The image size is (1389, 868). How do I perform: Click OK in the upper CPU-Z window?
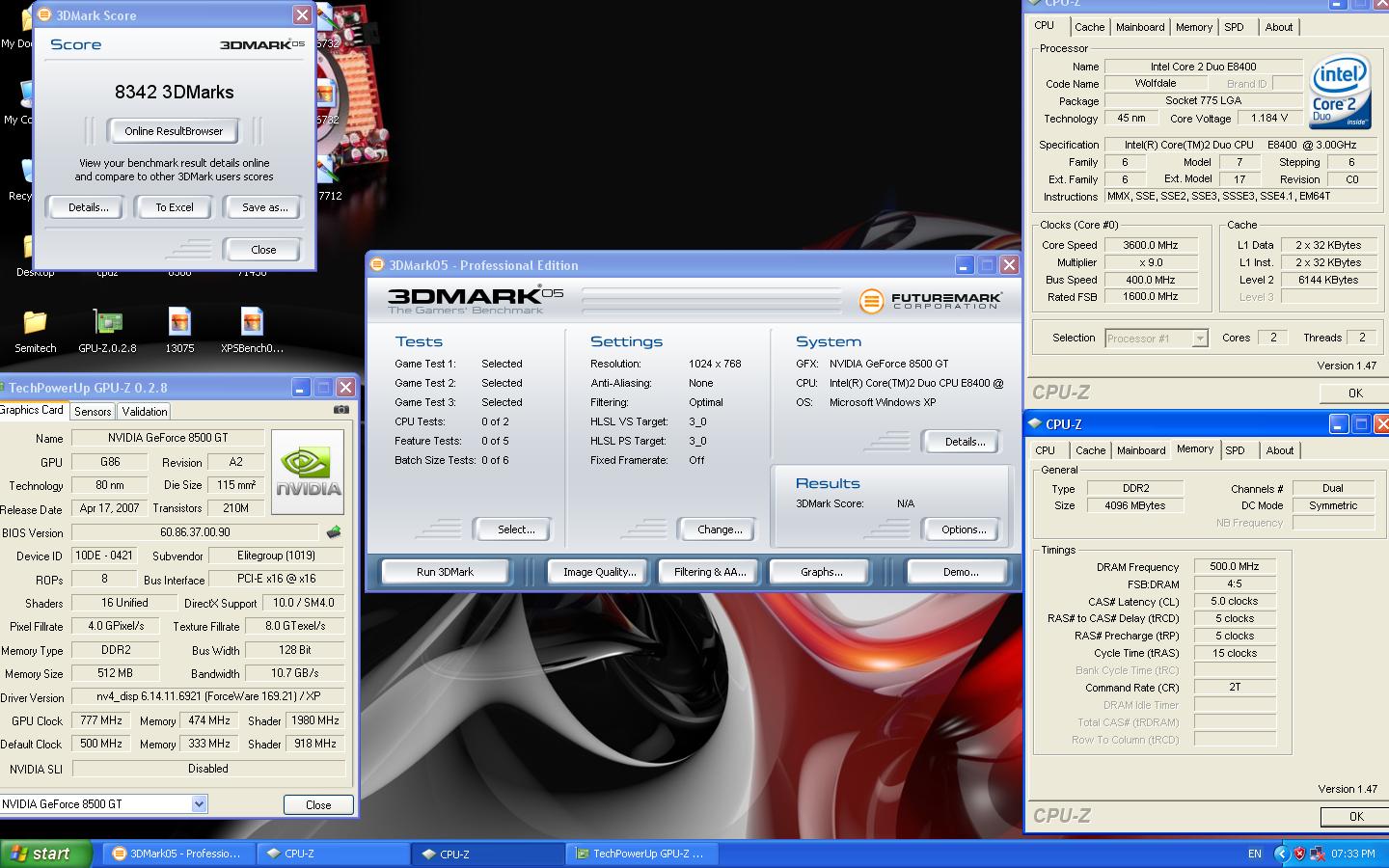1355,393
